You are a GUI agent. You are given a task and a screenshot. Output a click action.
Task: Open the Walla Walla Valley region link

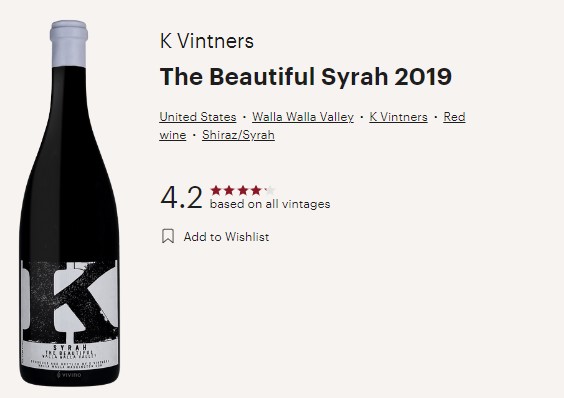[x=303, y=117]
